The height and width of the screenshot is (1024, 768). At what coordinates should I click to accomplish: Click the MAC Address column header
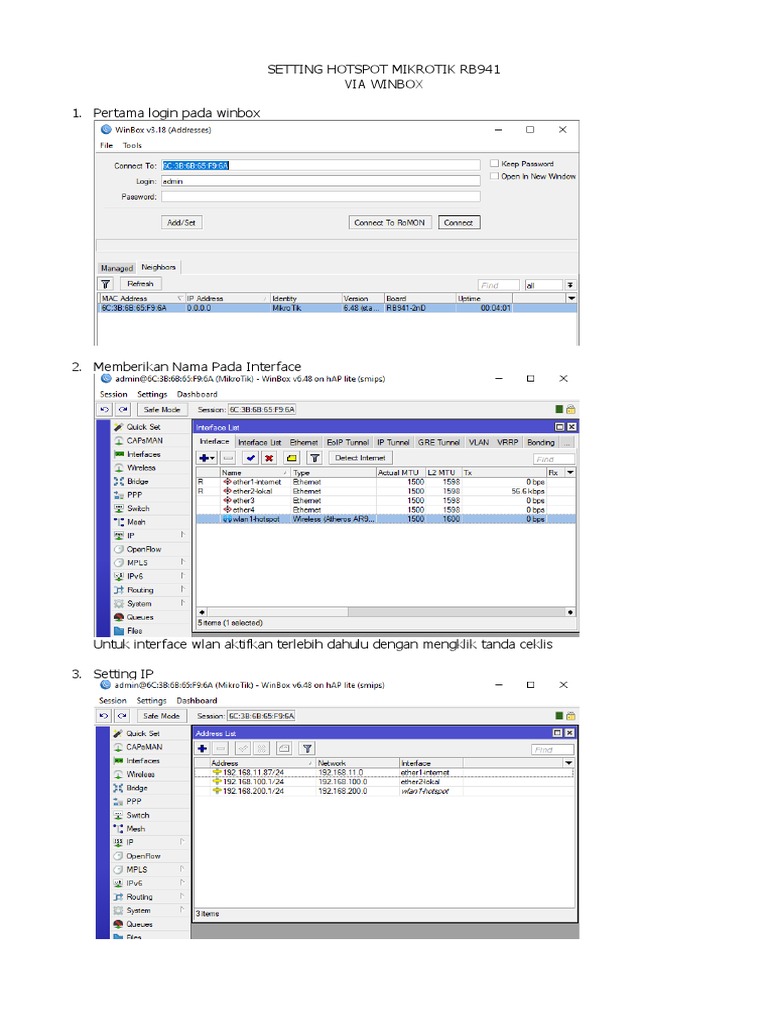tap(141, 298)
